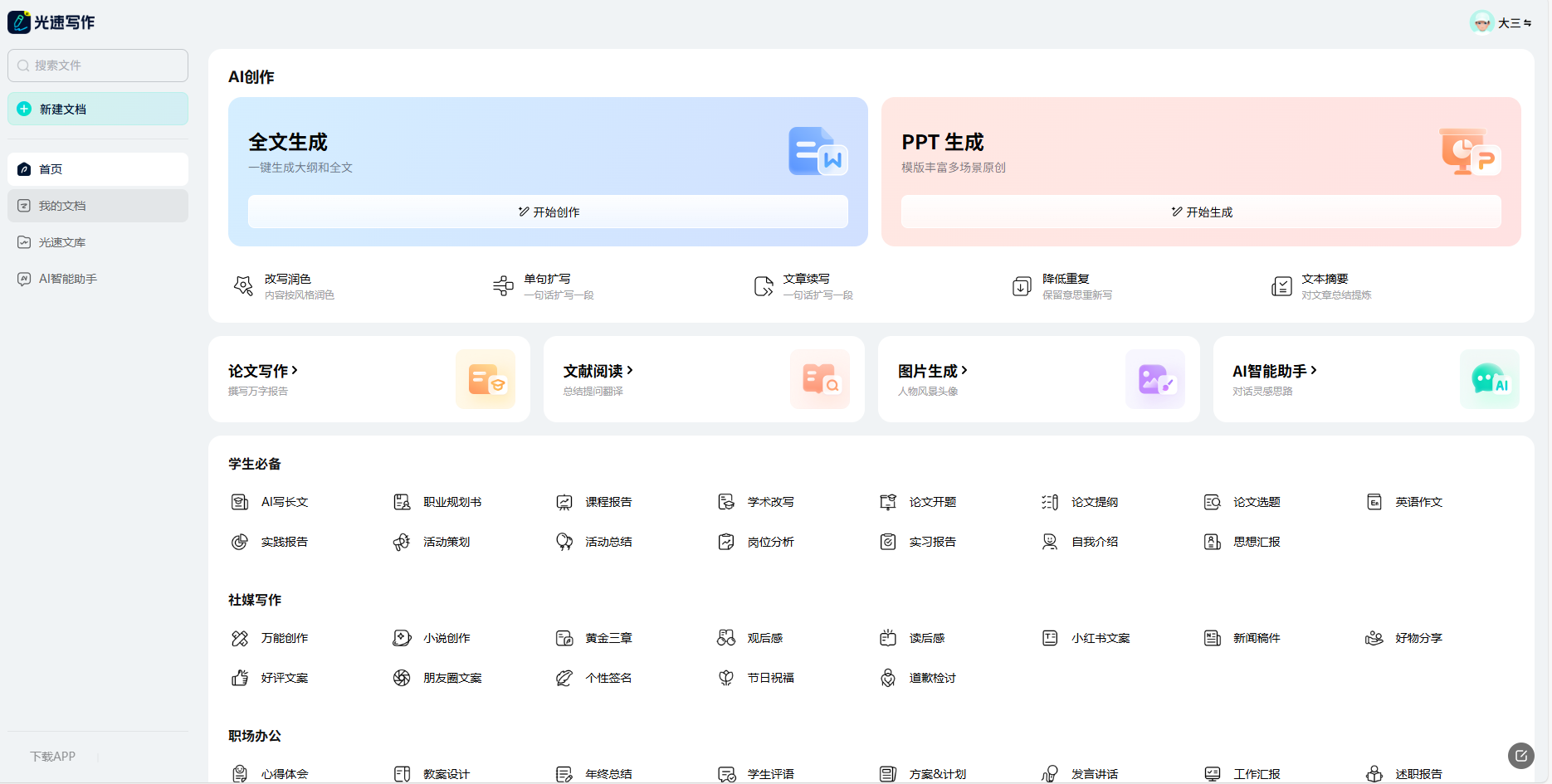Switch to 我的文档 in sidebar

(98, 206)
